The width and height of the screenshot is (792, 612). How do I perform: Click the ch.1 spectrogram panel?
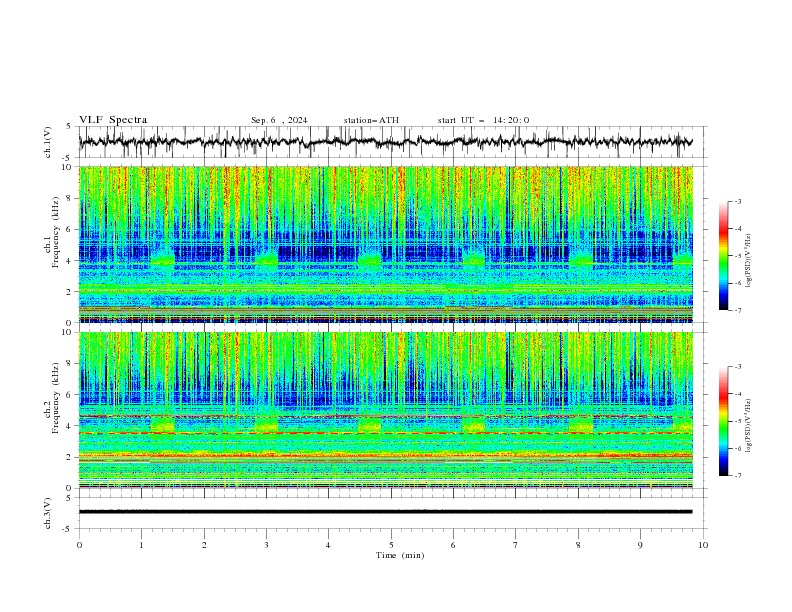pos(386,244)
